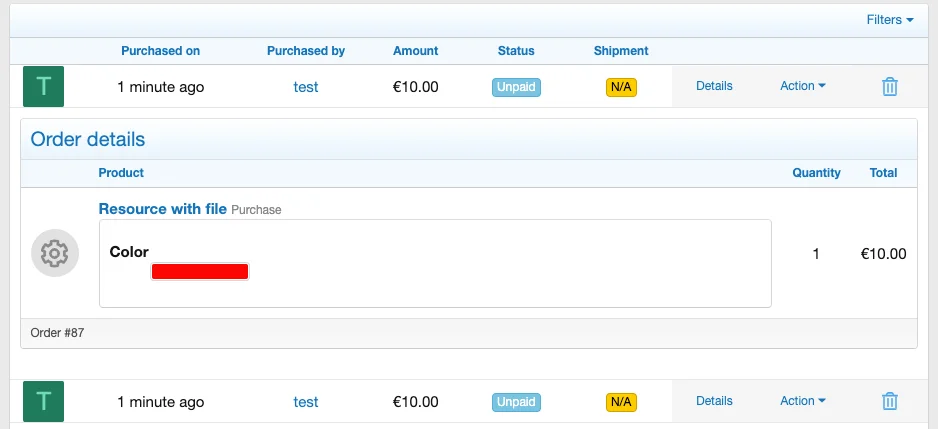
Task: Show Details for the second order
Action: point(714,401)
